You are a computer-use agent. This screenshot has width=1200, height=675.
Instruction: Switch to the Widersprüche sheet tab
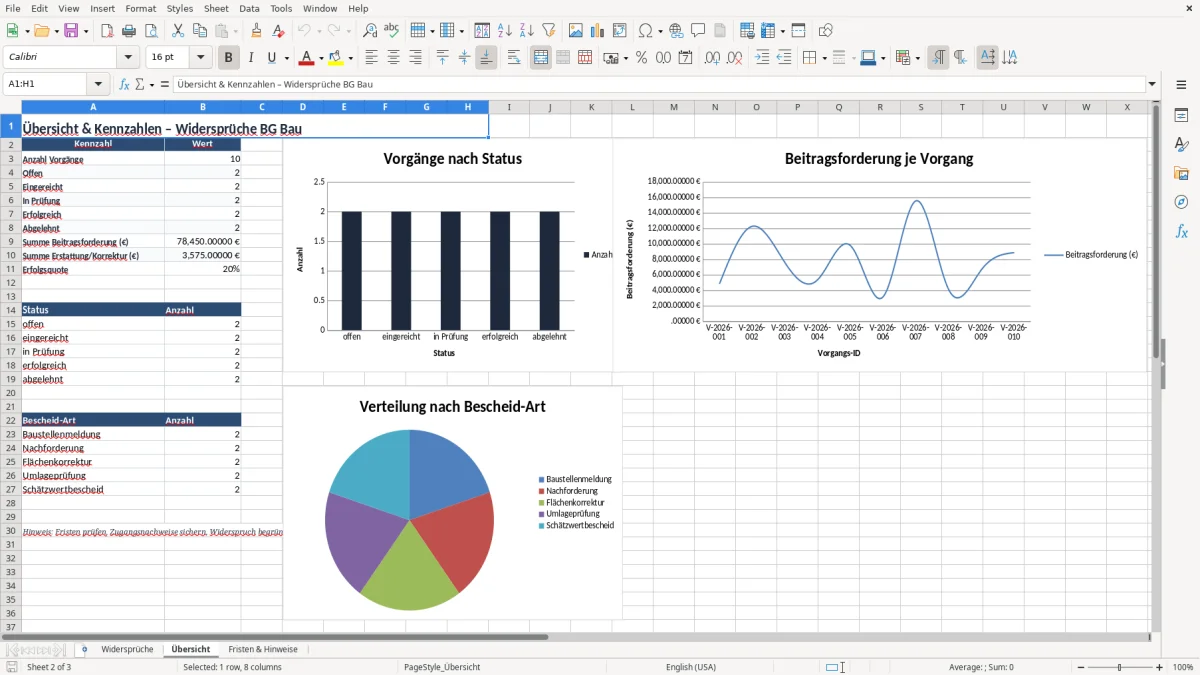click(x=127, y=649)
